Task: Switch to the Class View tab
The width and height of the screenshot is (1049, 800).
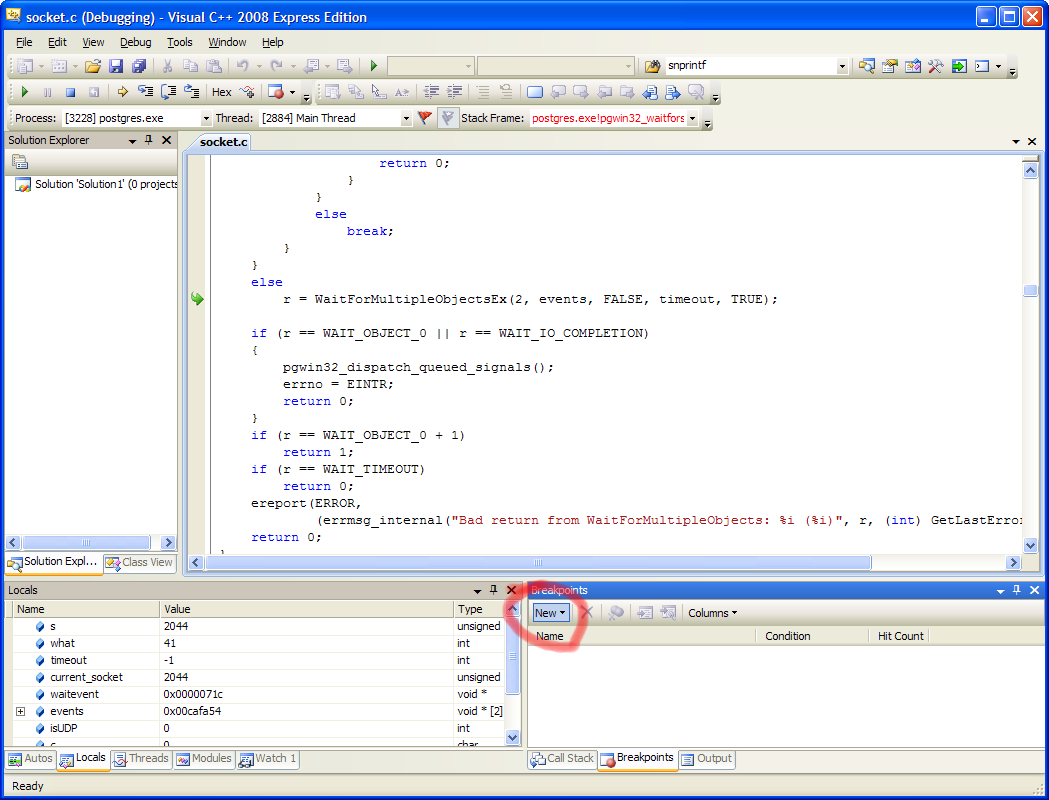Action: (x=139, y=563)
